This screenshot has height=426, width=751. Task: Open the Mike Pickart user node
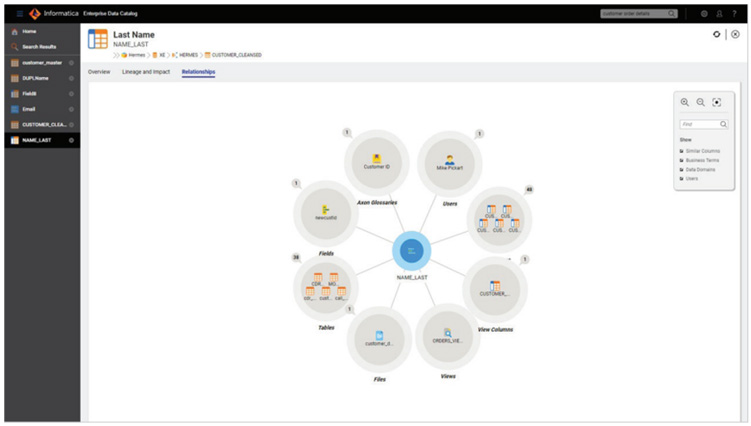coord(449,162)
